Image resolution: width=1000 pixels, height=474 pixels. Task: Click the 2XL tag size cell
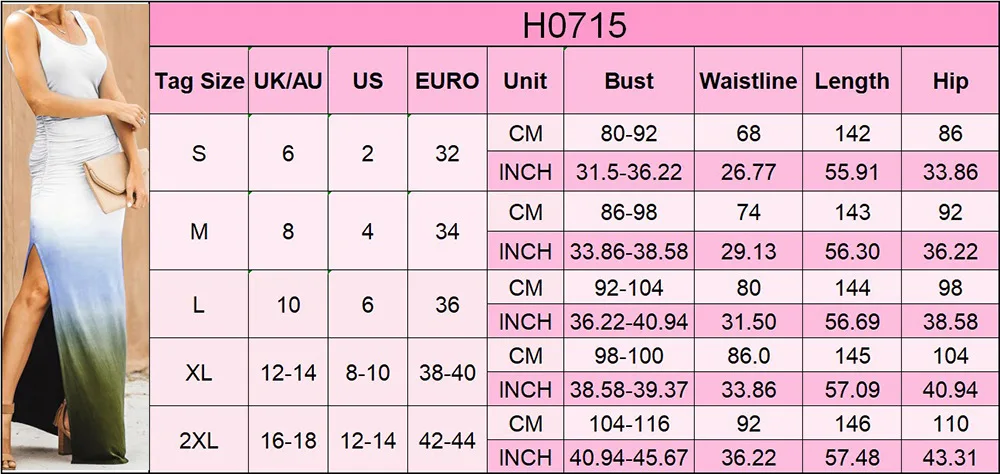coord(199,440)
